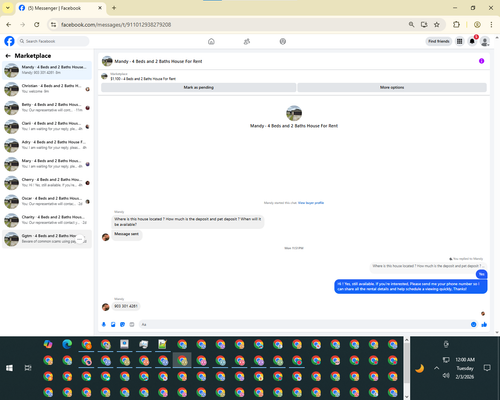Screen dimensions: 500x400
Task: Click the browser Back arrow
Action: click(x=9, y=24)
